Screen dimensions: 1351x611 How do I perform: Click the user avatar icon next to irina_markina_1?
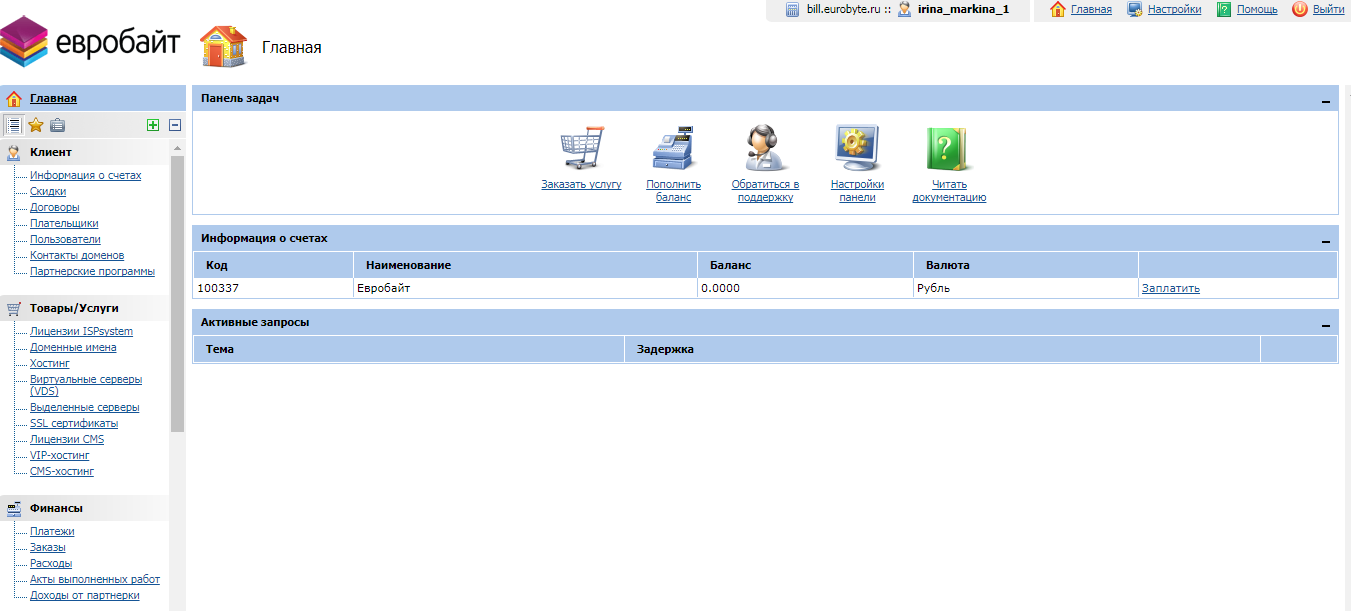[904, 9]
